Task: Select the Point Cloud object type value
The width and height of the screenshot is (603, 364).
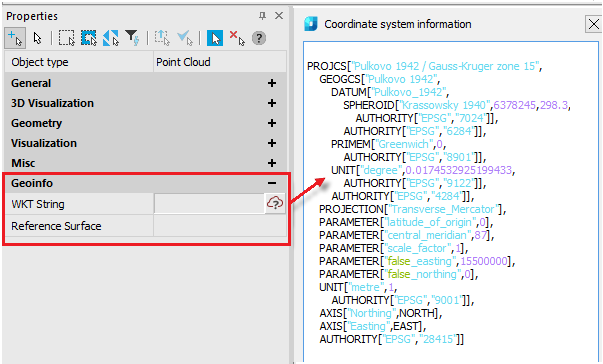Action: tap(183, 62)
